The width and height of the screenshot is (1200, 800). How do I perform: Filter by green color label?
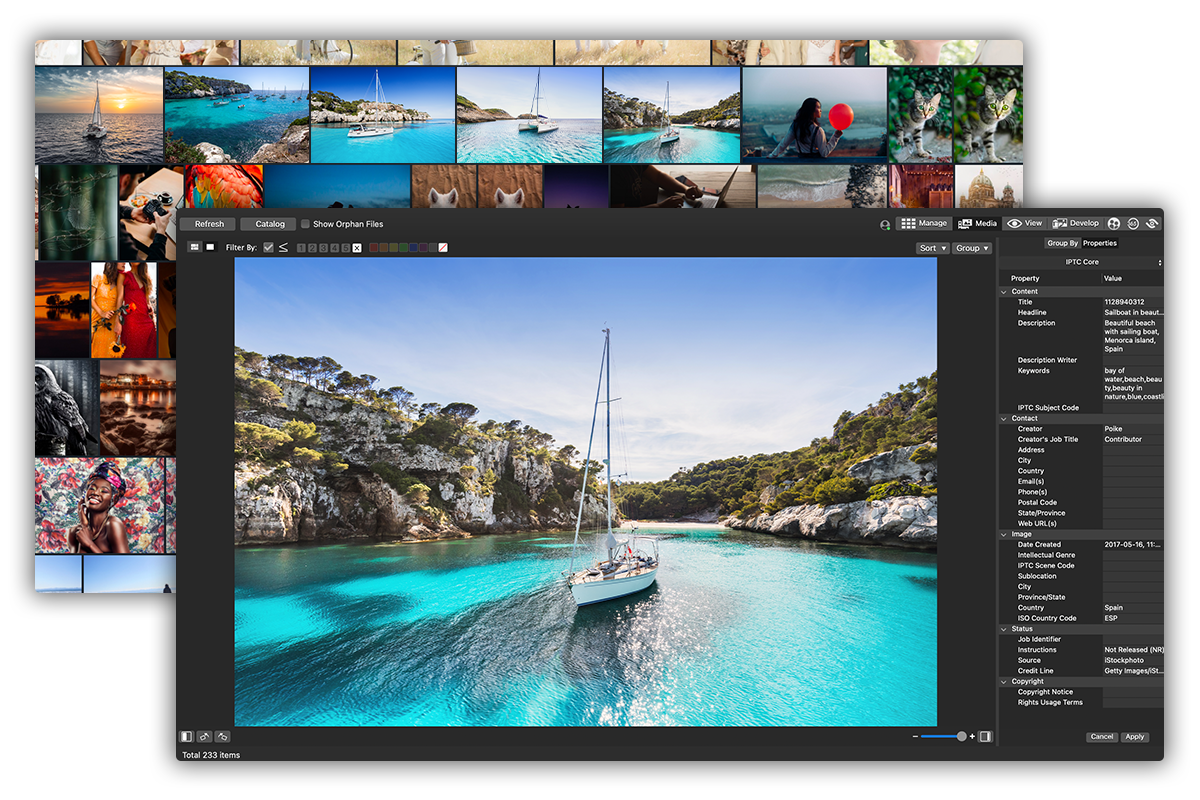(403, 247)
